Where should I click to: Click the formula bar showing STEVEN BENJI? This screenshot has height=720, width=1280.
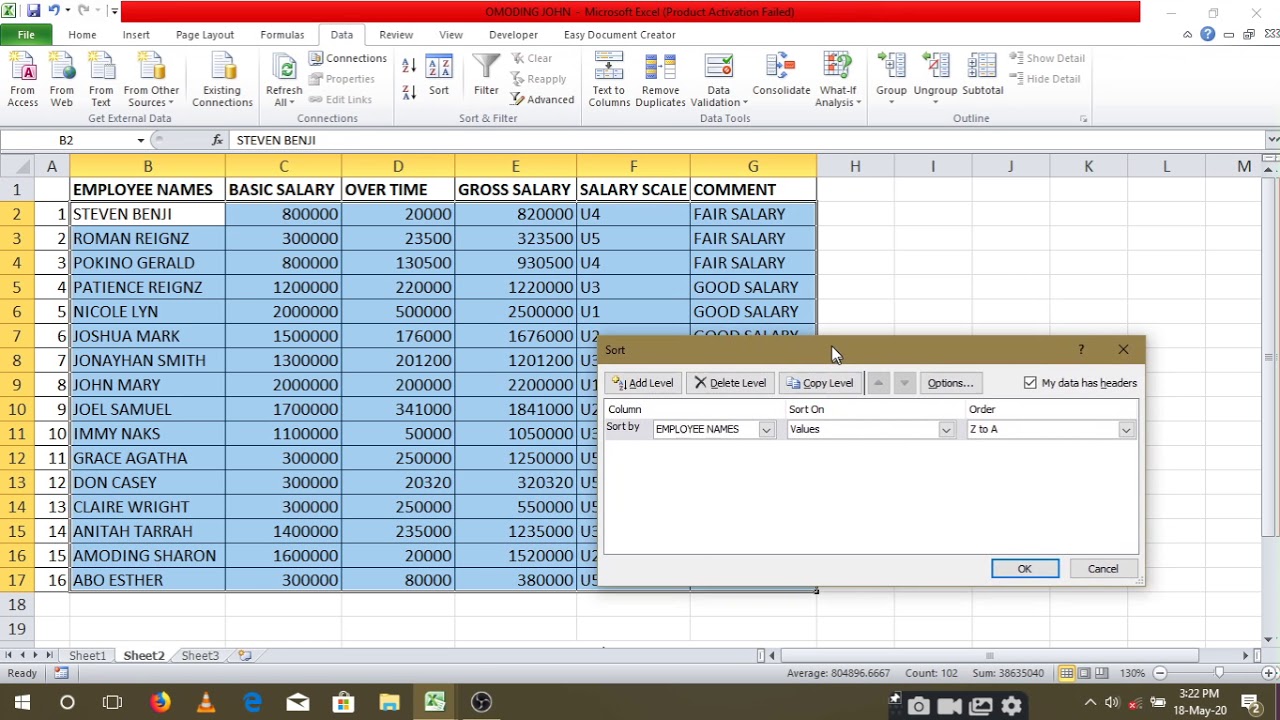(746, 140)
